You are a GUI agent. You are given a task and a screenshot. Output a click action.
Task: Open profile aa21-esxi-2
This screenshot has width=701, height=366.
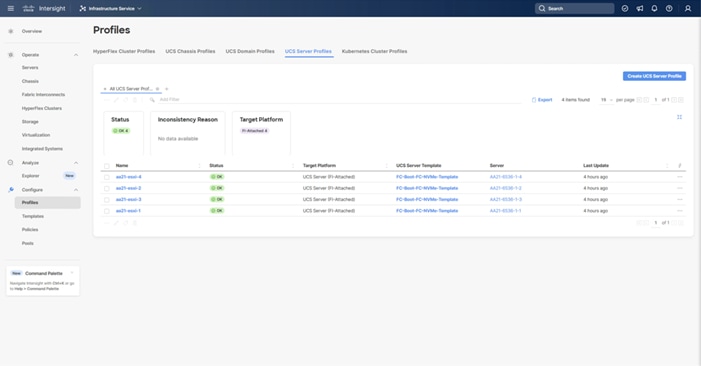coord(128,188)
